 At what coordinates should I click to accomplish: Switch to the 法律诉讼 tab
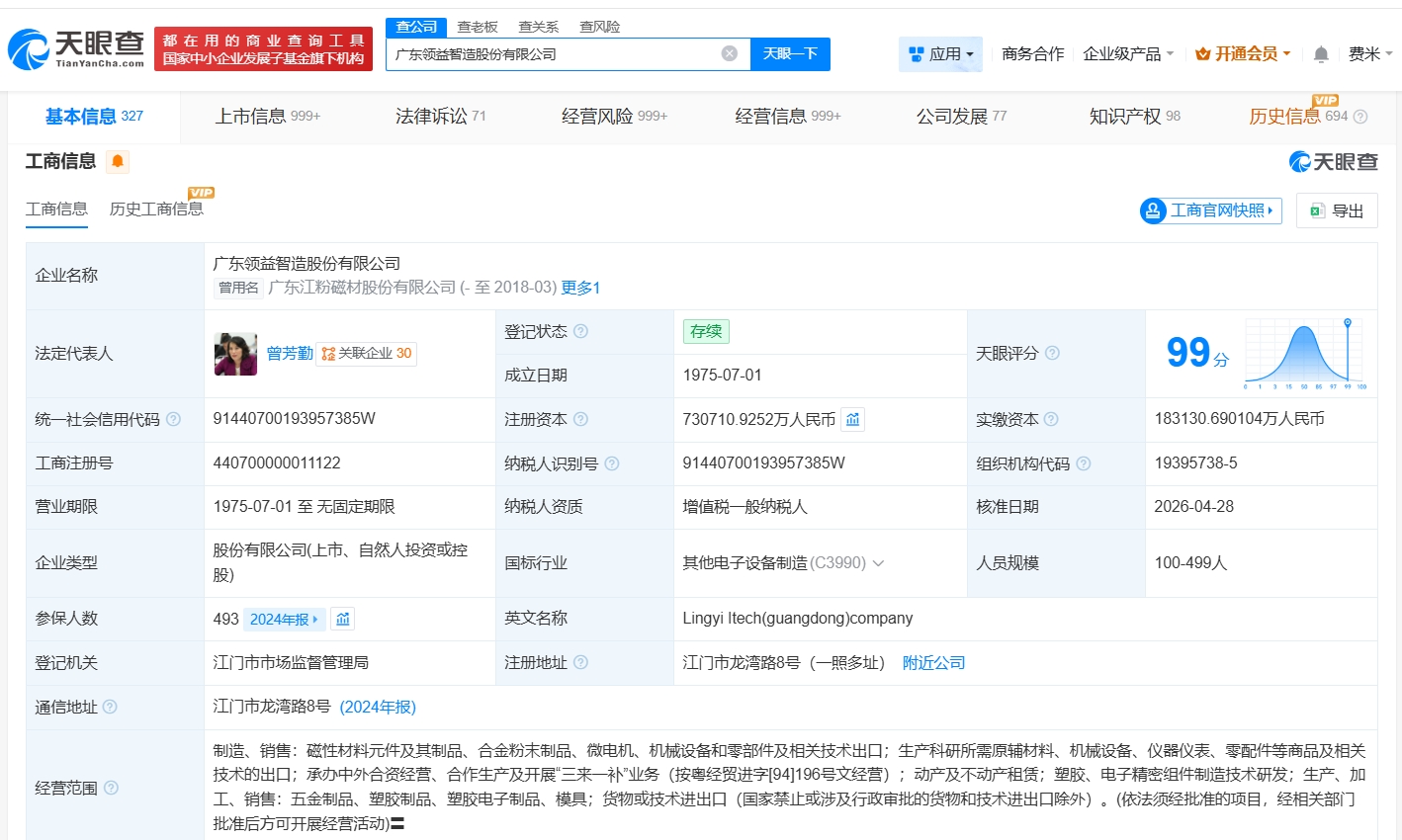(x=441, y=117)
